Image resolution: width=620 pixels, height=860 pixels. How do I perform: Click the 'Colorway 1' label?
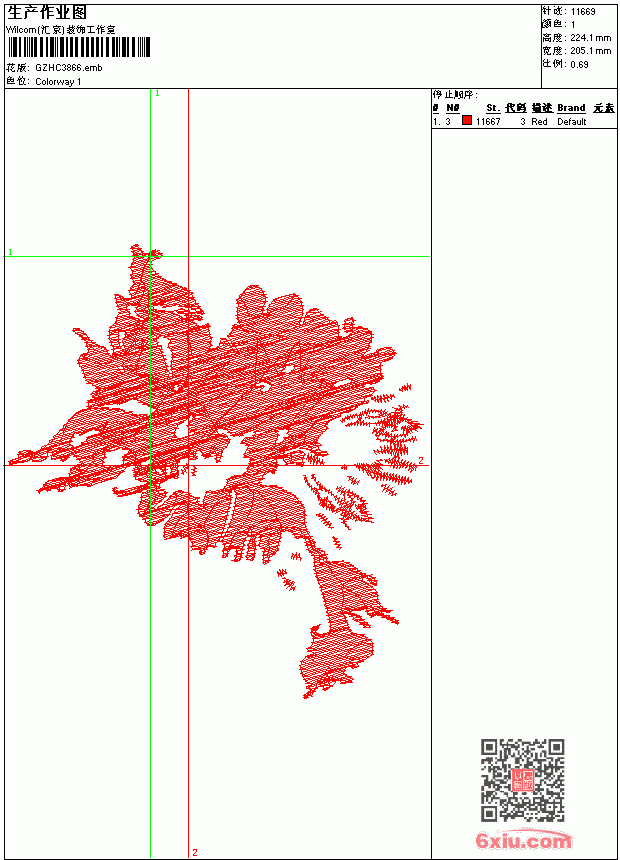[58, 82]
